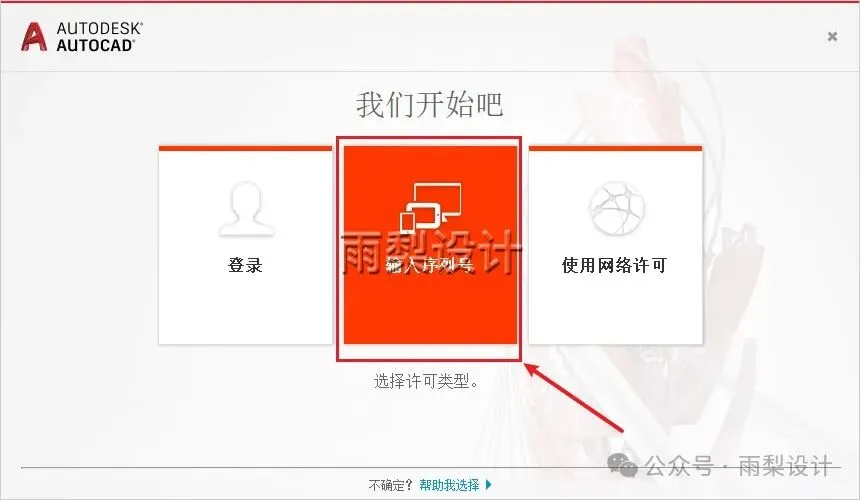Click the 我们开始吧 heading
Viewport: 860px width, 500px height.
click(x=429, y=104)
